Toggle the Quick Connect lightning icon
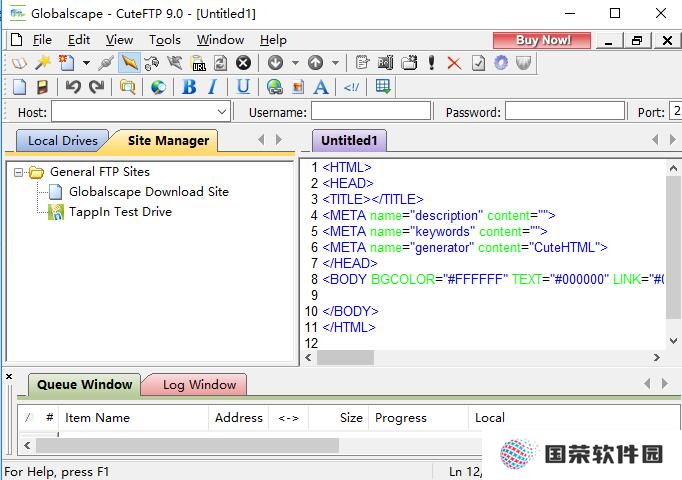This screenshot has height=480, width=682. point(129,63)
